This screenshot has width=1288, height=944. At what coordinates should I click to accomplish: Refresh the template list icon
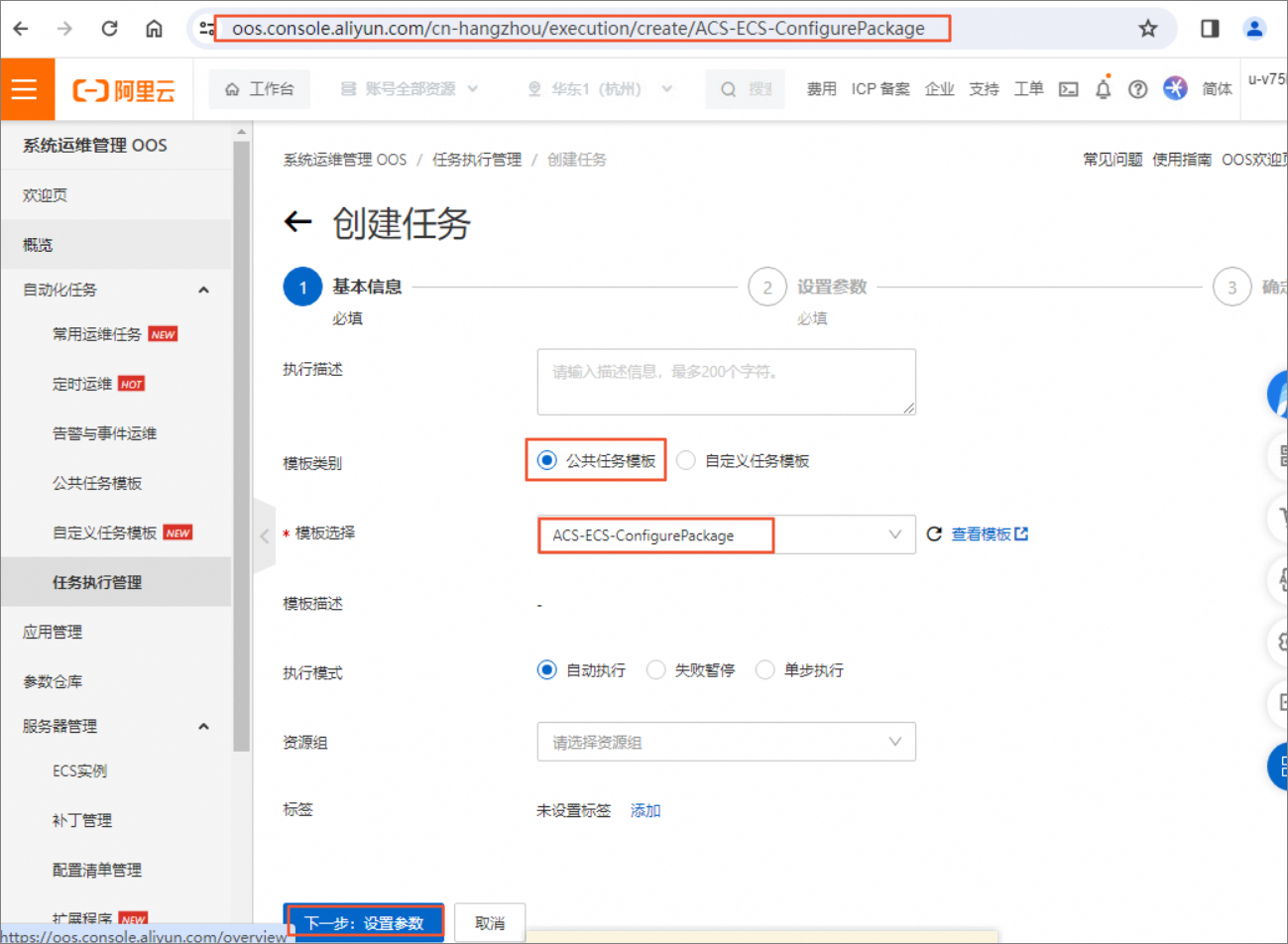tap(934, 534)
